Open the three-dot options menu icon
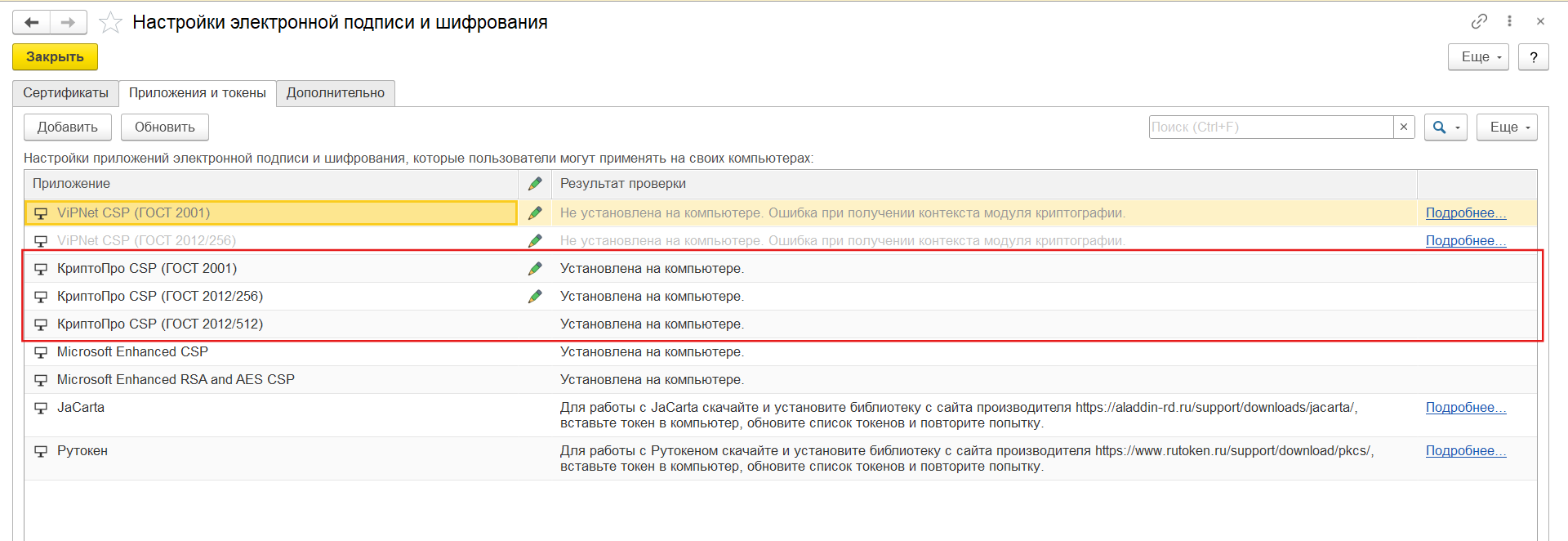Screen dimensions: 1568x541 click(1509, 21)
